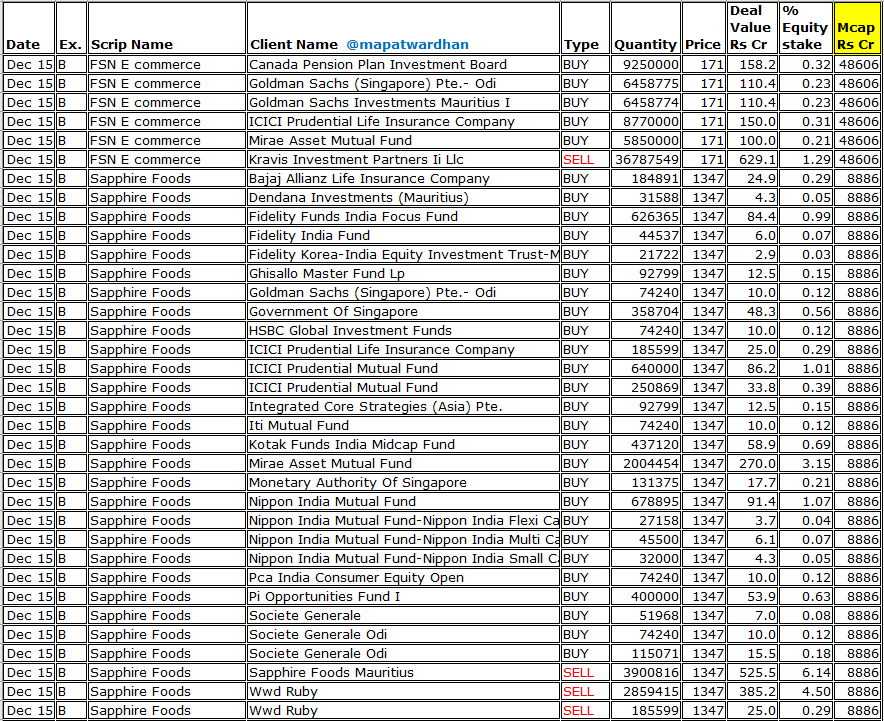The height and width of the screenshot is (721, 884).
Task: Select quantity 36787549 cell
Action: click(x=645, y=159)
